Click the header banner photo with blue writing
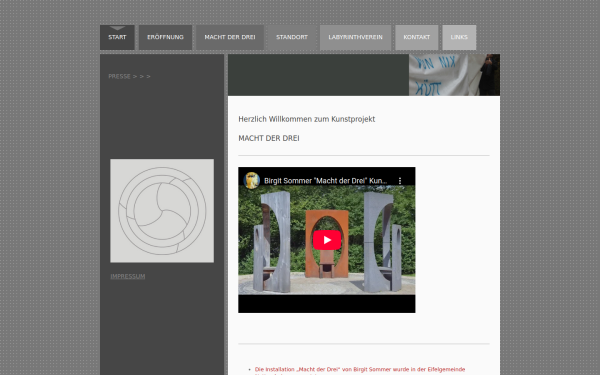Image resolution: width=600 pixels, height=375 pixels. [454, 75]
